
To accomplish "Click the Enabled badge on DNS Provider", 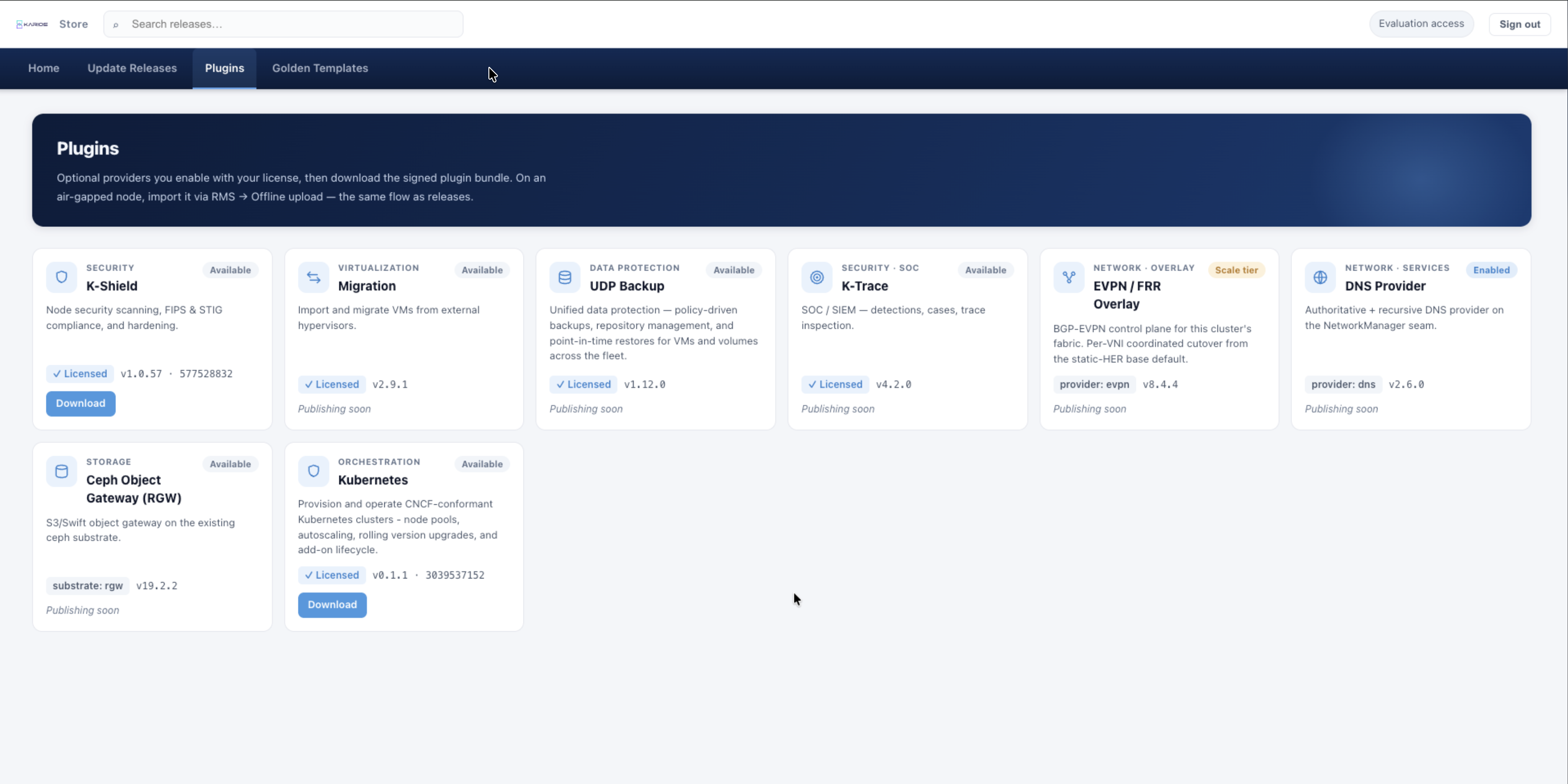I will click(1491, 270).
